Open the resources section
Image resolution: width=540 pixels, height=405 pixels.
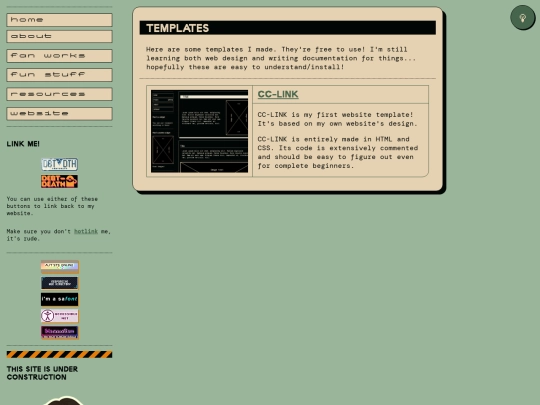click(x=59, y=94)
